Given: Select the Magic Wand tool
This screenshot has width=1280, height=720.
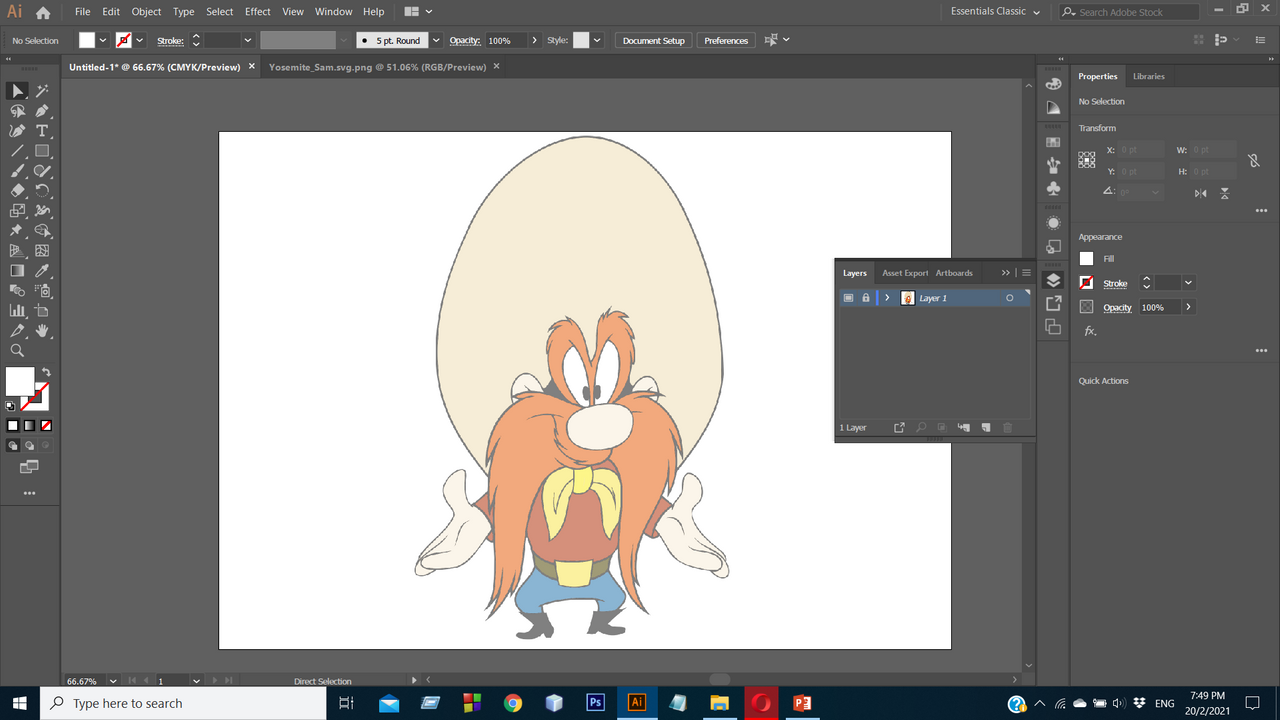Looking at the screenshot, I should pyautogui.click(x=42, y=91).
